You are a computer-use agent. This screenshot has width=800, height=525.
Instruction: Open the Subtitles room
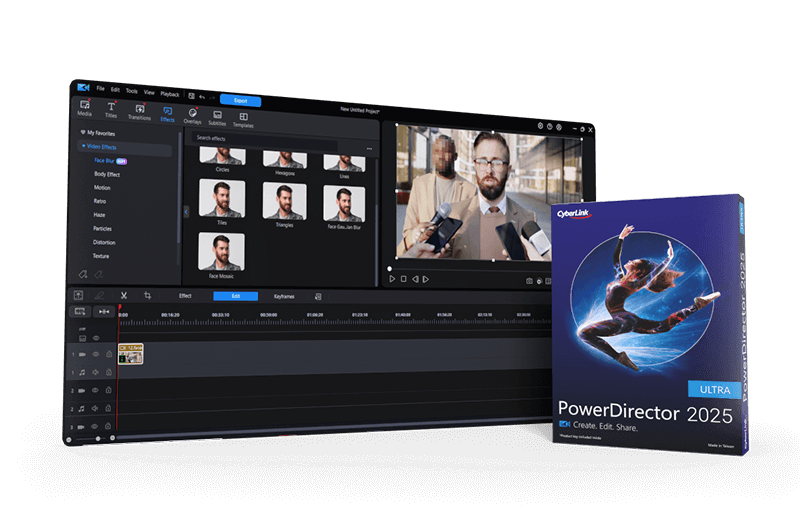point(217,118)
